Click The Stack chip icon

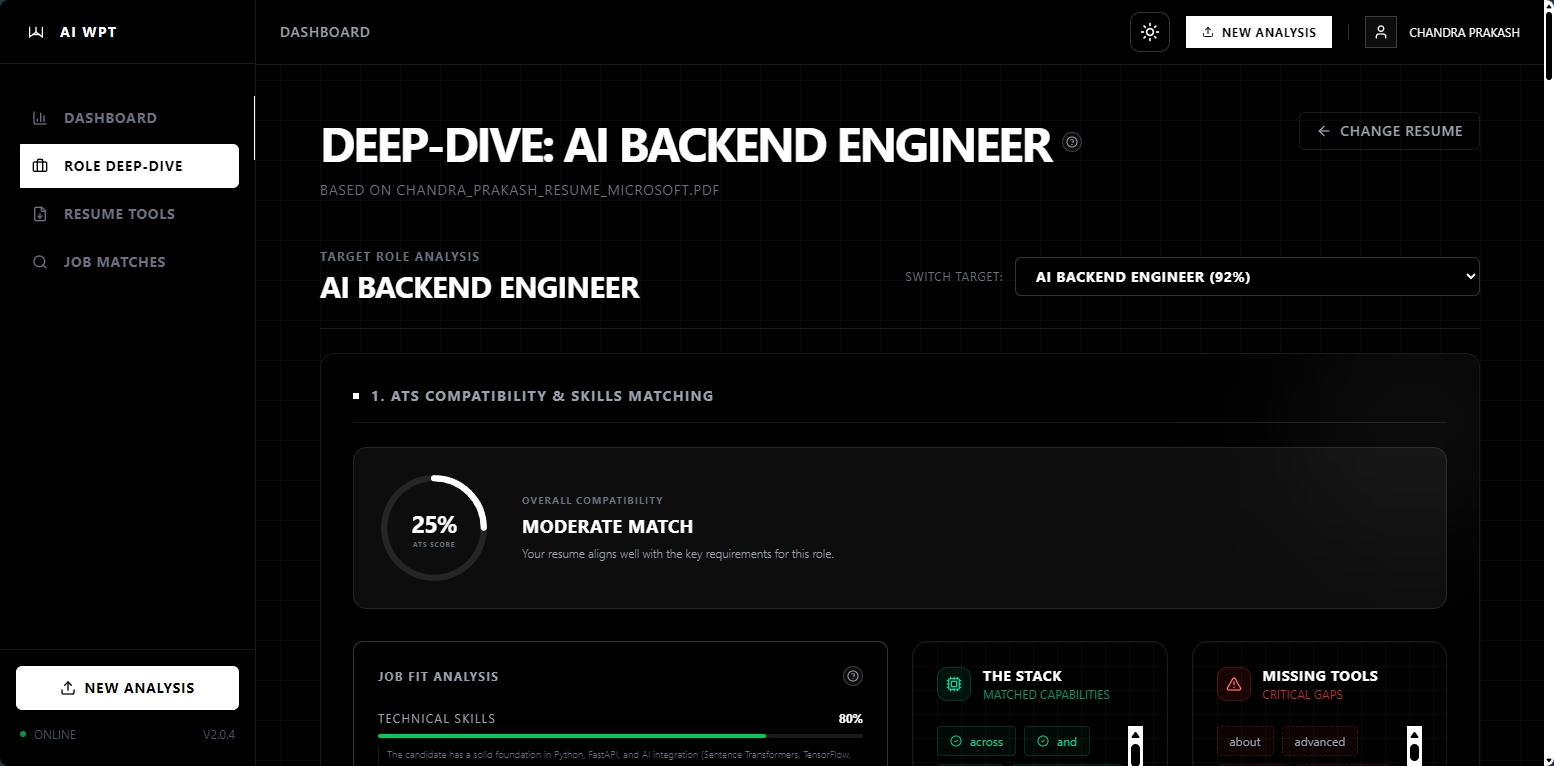click(x=954, y=684)
